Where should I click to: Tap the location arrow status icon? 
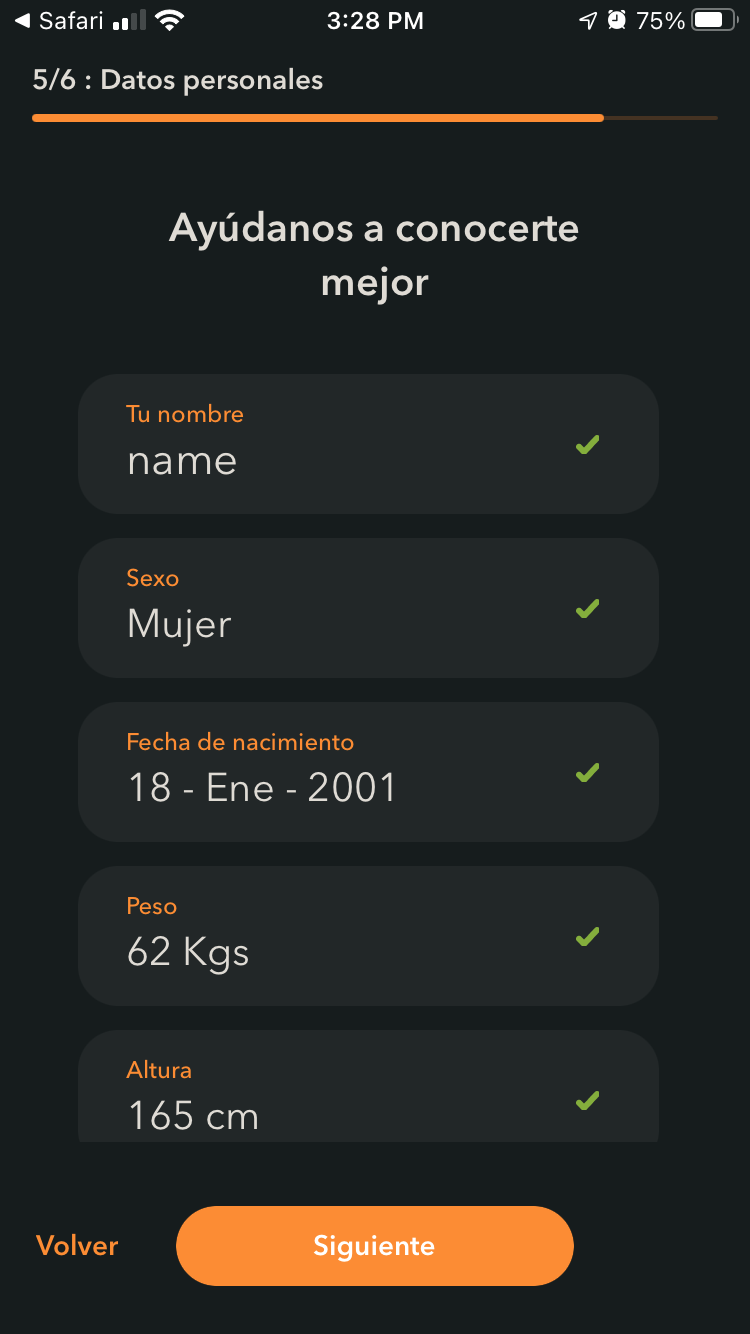click(588, 20)
